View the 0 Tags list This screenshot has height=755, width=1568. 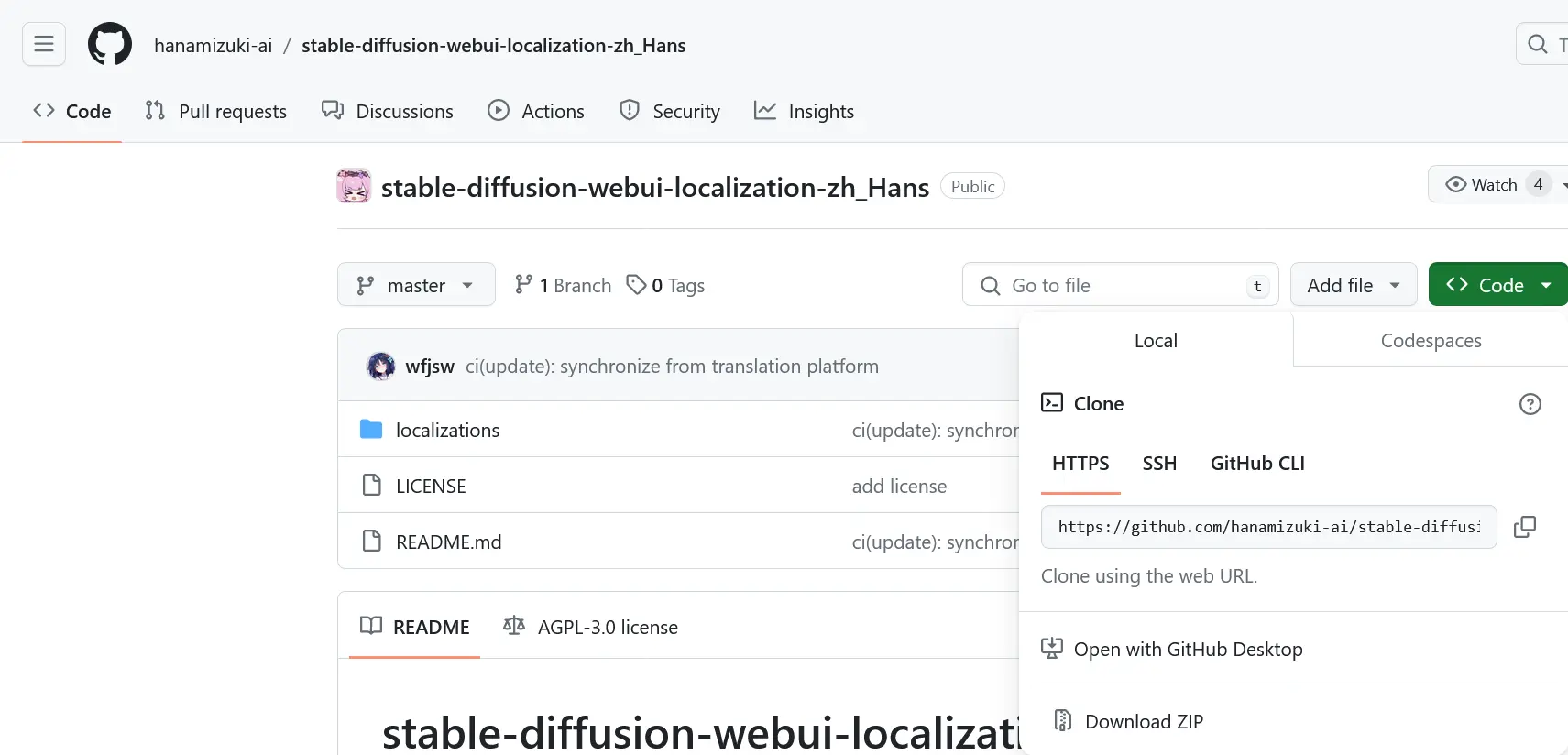665,285
